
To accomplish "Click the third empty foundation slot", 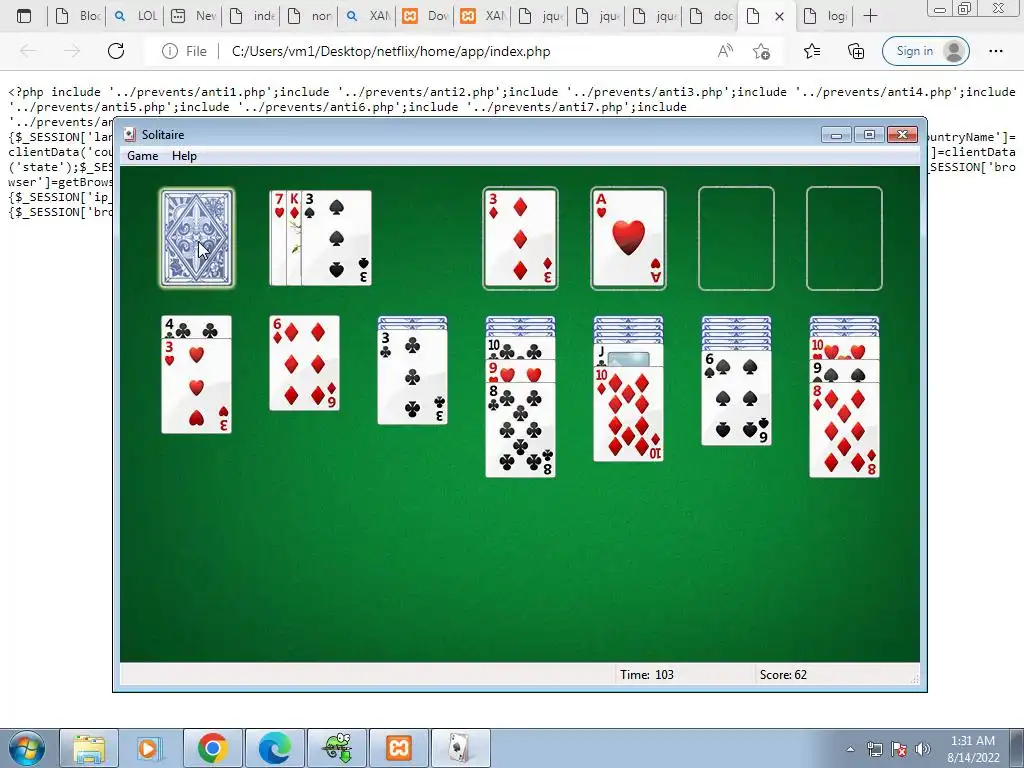I will 736,238.
